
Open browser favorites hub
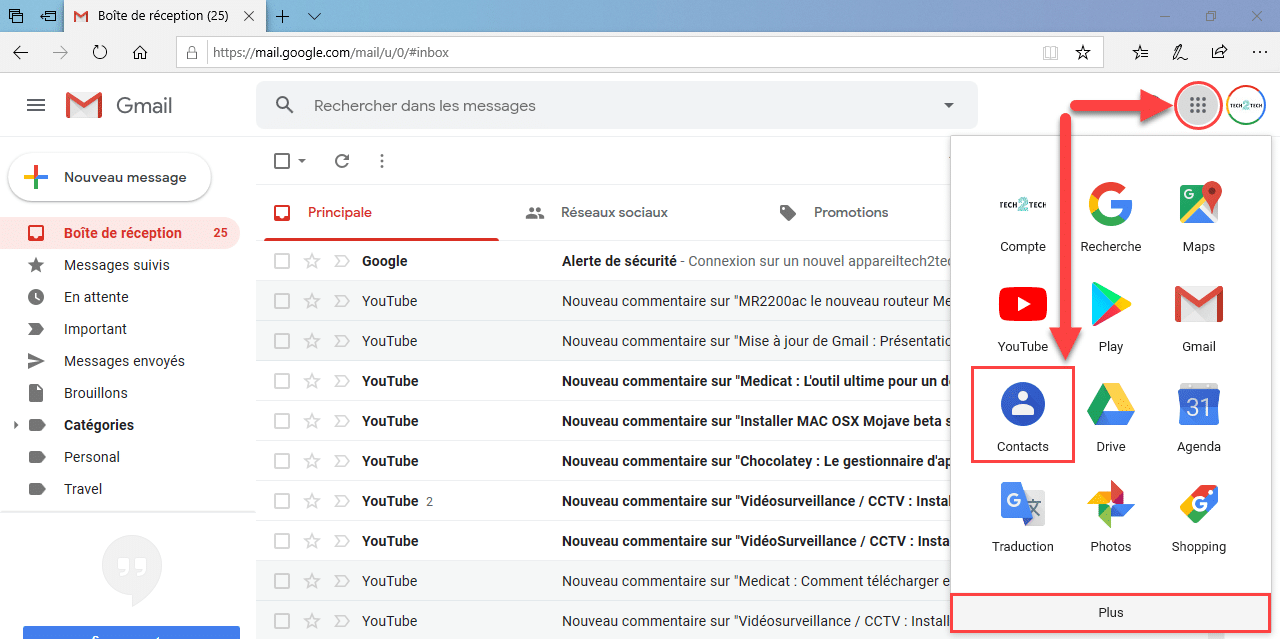click(x=1141, y=52)
